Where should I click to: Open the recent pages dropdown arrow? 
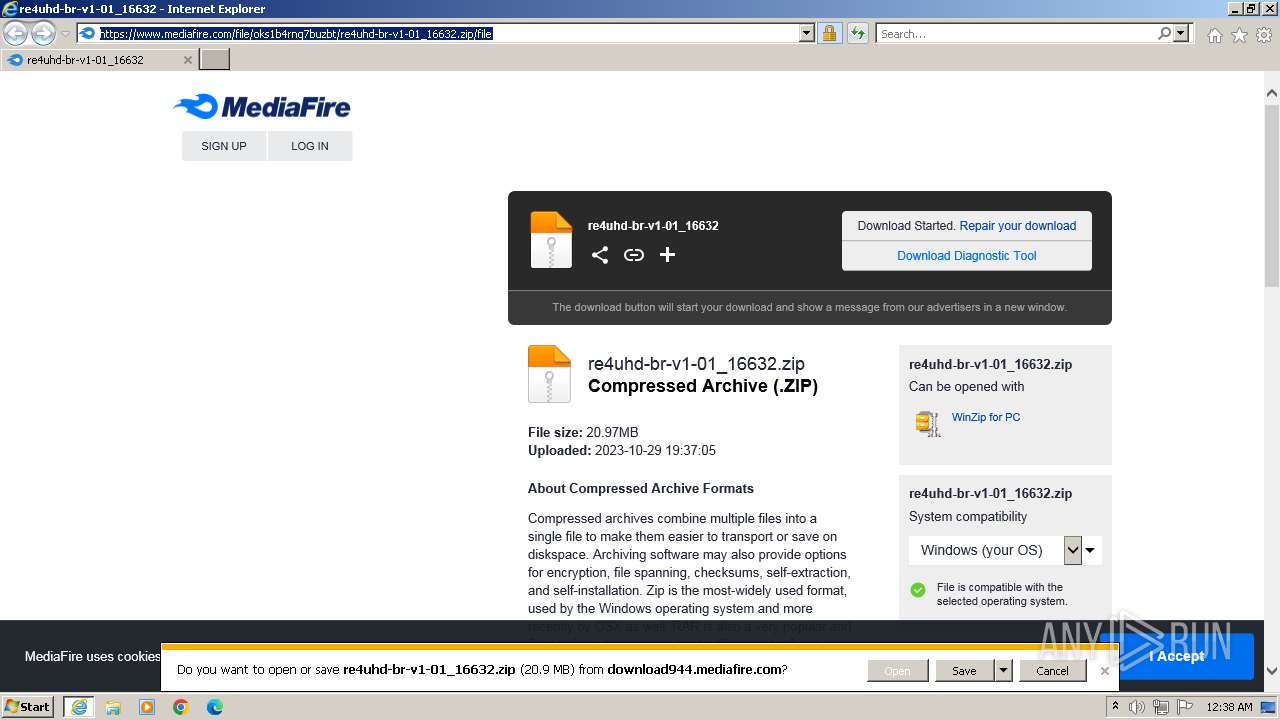[65, 33]
